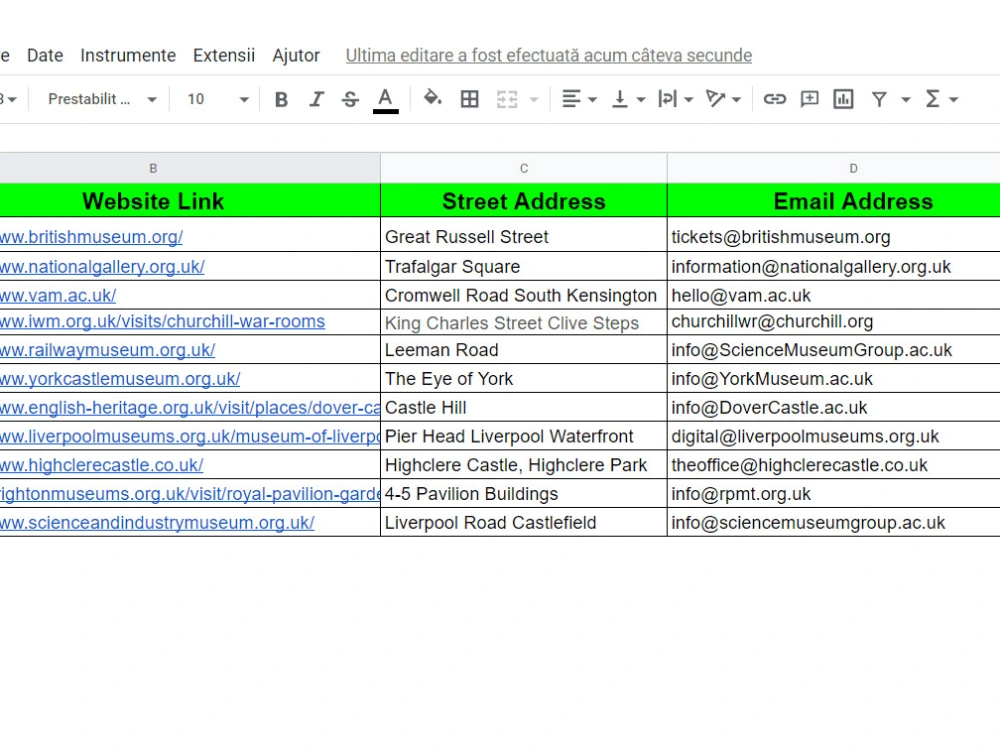Select the Website Link header cell
Image resolution: width=1000 pixels, height=750 pixels.
click(x=190, y=201)
